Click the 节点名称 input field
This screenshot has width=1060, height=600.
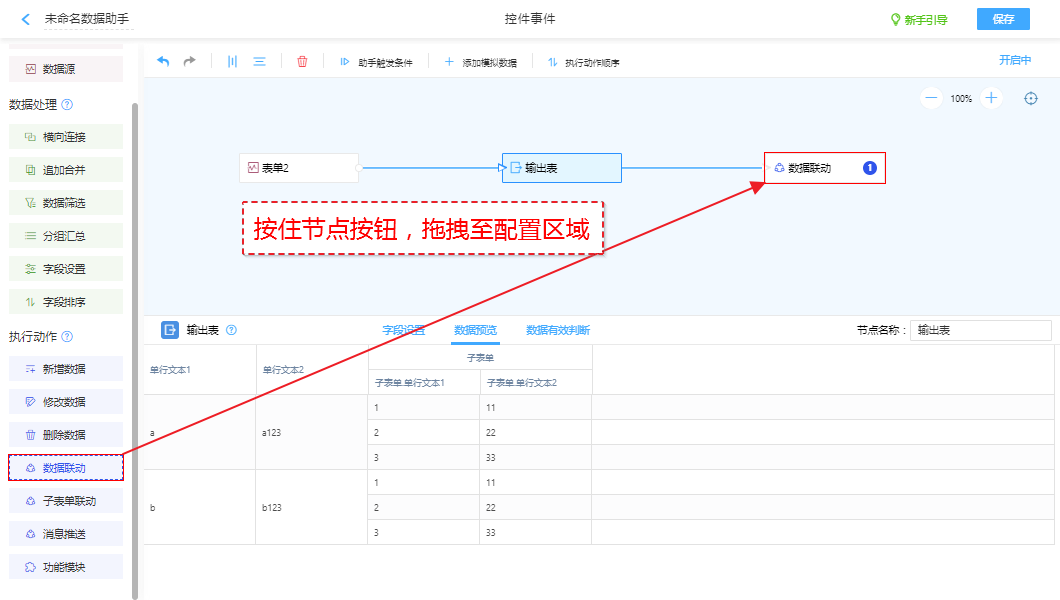(x=980, y=330)
